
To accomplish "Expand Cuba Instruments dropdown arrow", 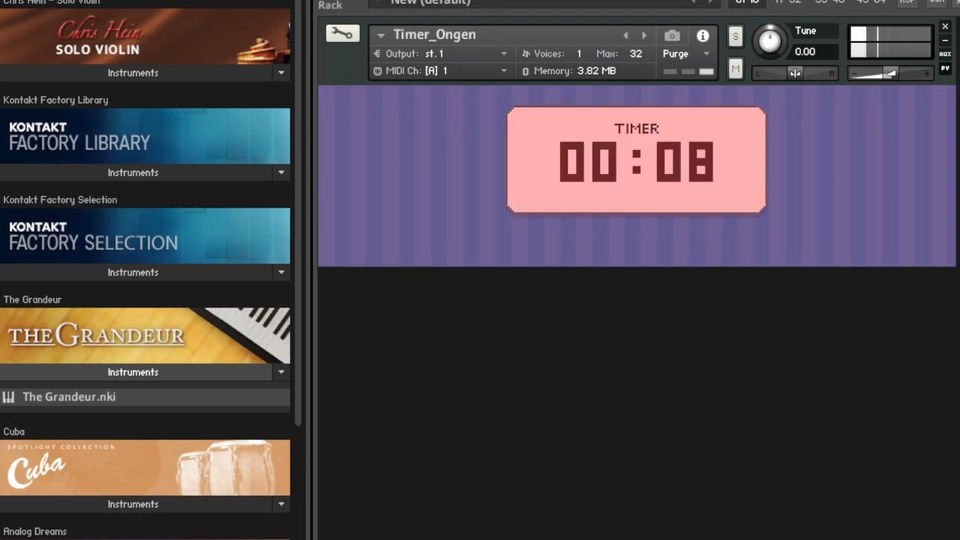I will (x=281, y=504).
